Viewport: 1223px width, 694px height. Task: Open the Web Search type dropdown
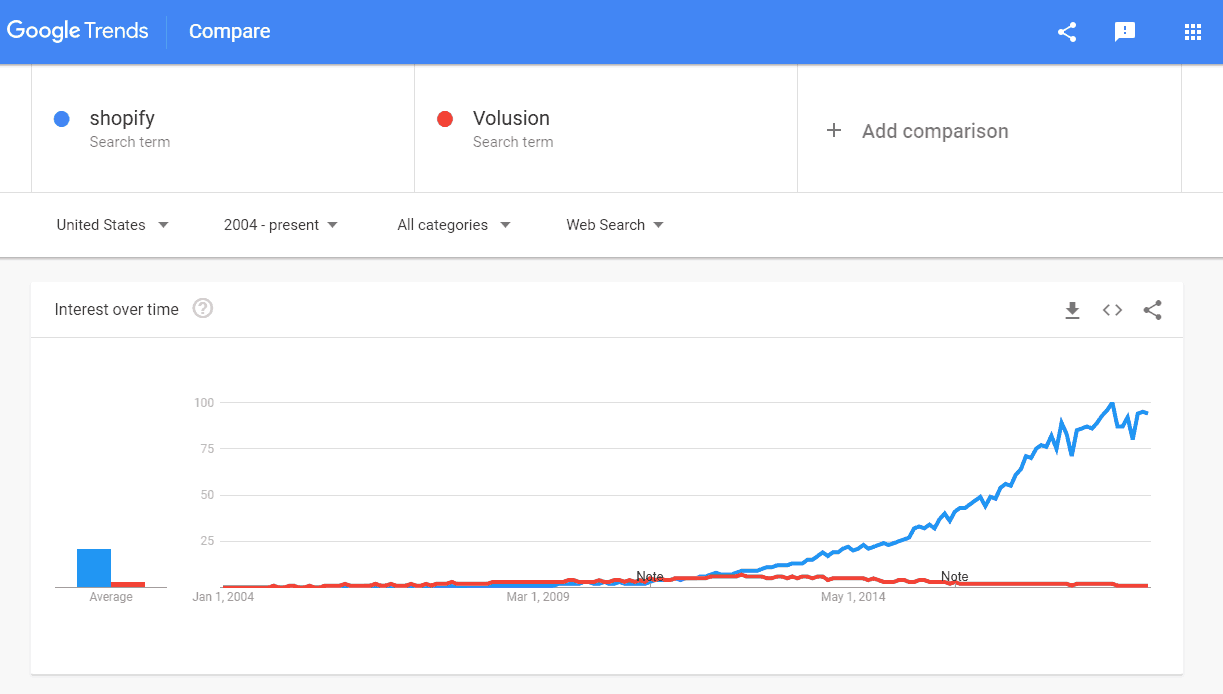pyautogui.click(x=615, y=225)
